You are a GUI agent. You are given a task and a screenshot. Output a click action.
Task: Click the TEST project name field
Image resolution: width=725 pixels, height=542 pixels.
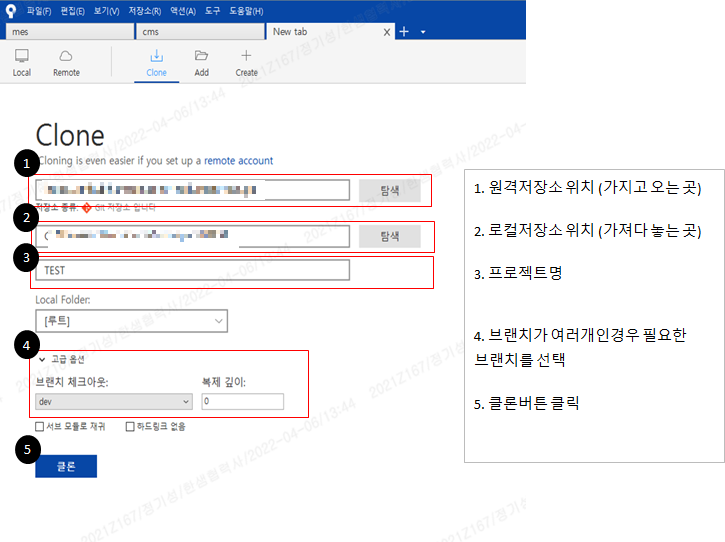(x=192, y=270)
